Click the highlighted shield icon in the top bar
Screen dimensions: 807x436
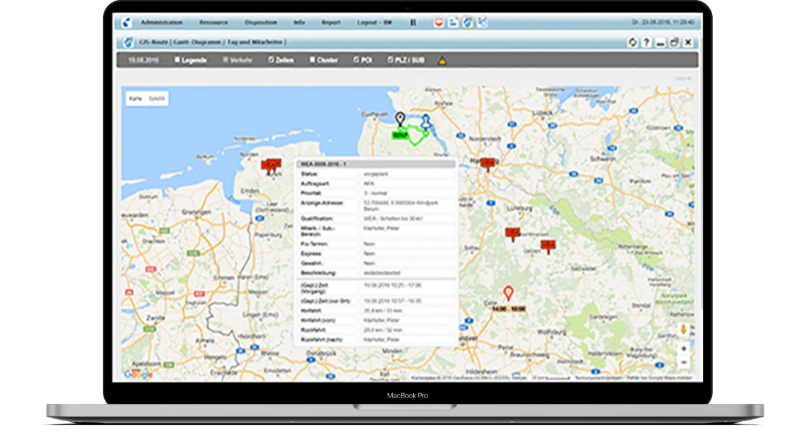(467, 23)
